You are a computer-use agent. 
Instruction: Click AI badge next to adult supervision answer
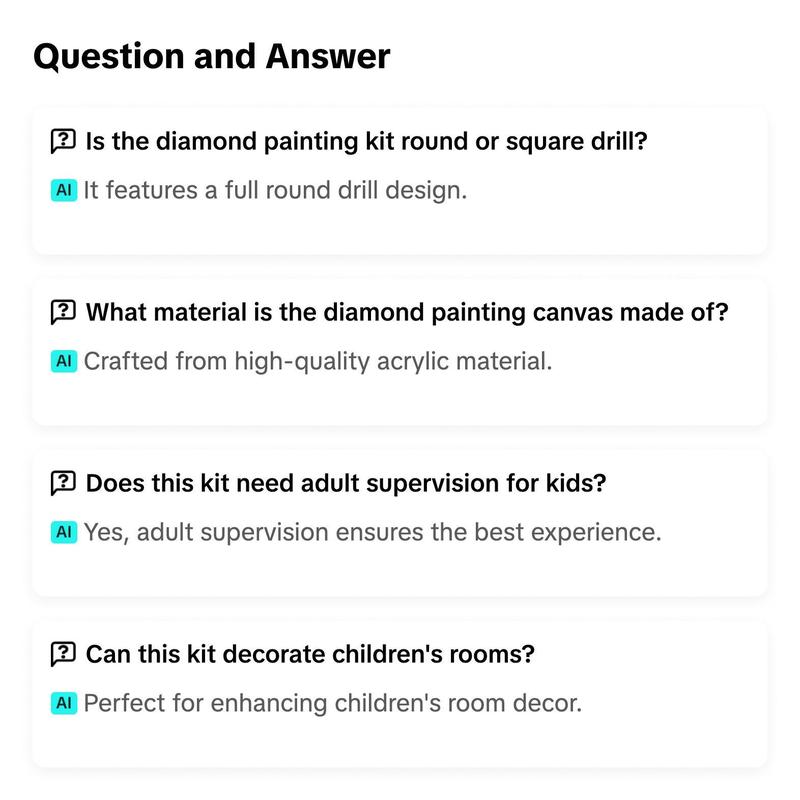pos(64,532)
